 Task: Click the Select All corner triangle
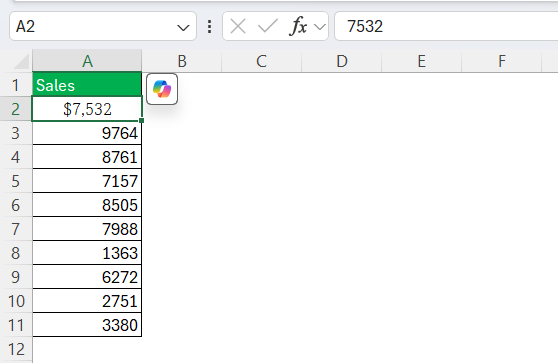pos(21,62)
